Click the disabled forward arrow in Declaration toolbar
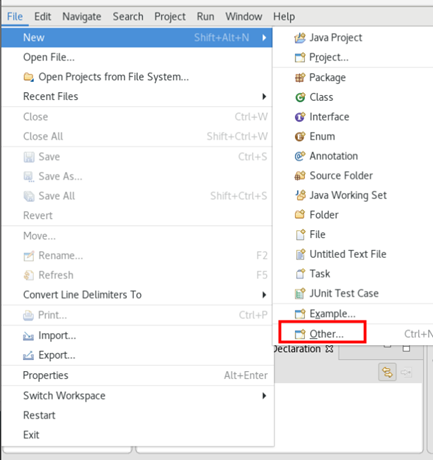 [x=406, y=372]
